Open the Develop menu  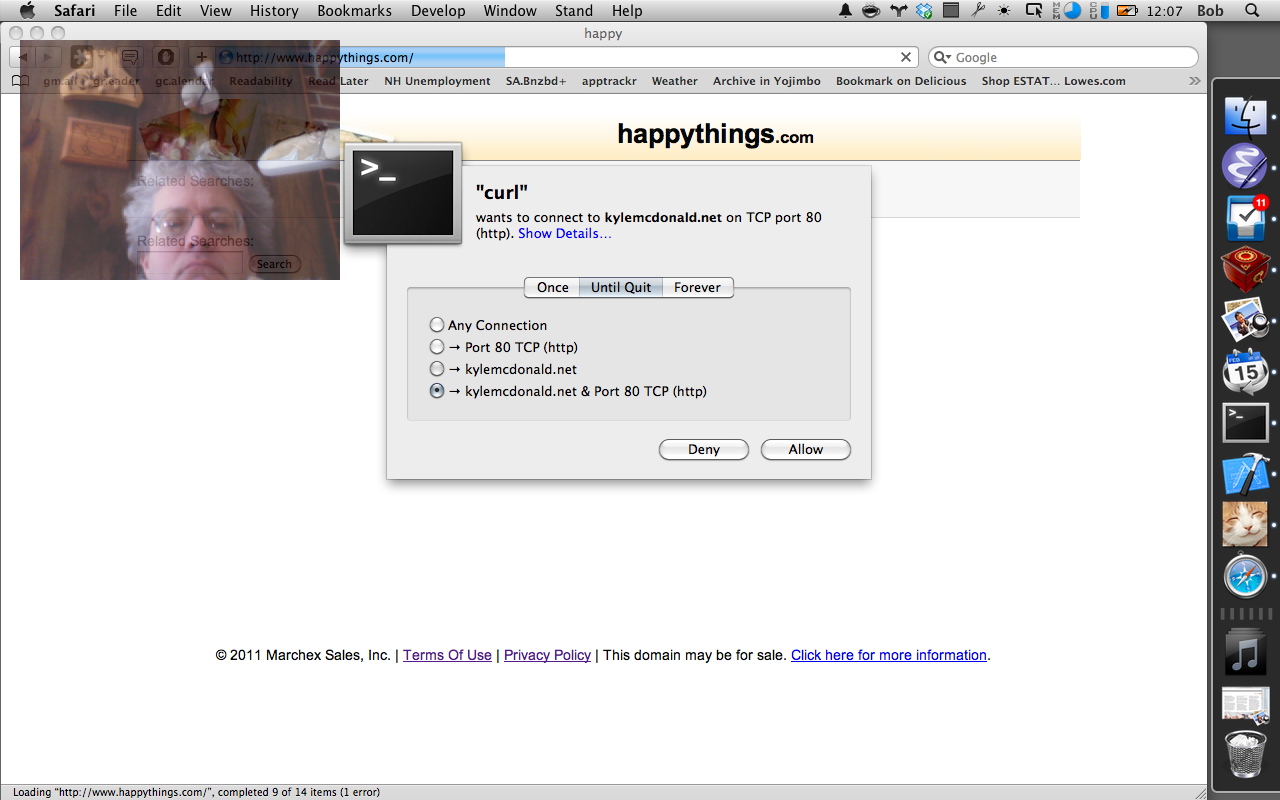point(438,11)
